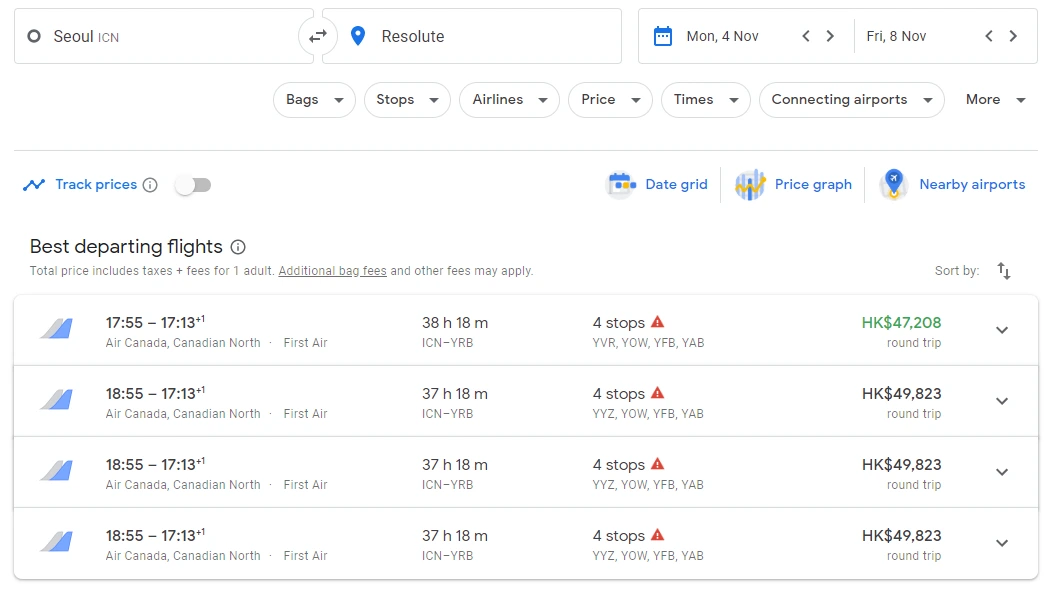Click the YVR, YOW, YFB, YAB stops text
The width and height of the screenshot is (1046, 589).
(x=648, y=343)
